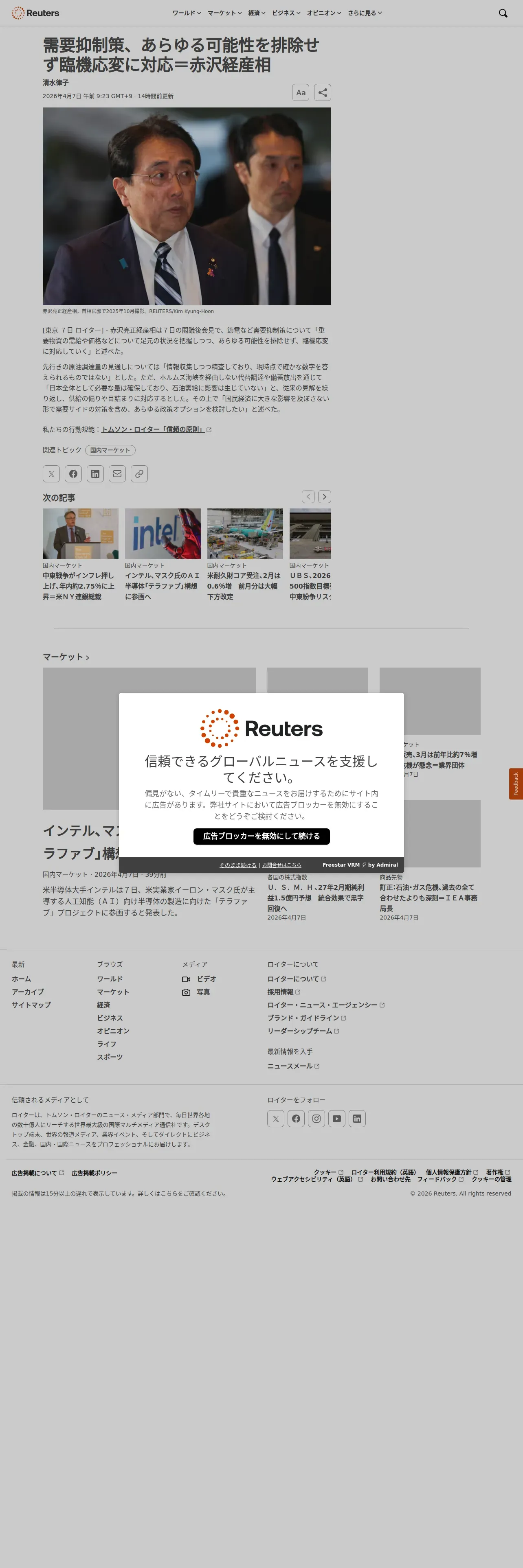Screen dimensions: 523x1568
Task: Open the 米耐久財コア受注 article thumbnail
Action: 245,534
